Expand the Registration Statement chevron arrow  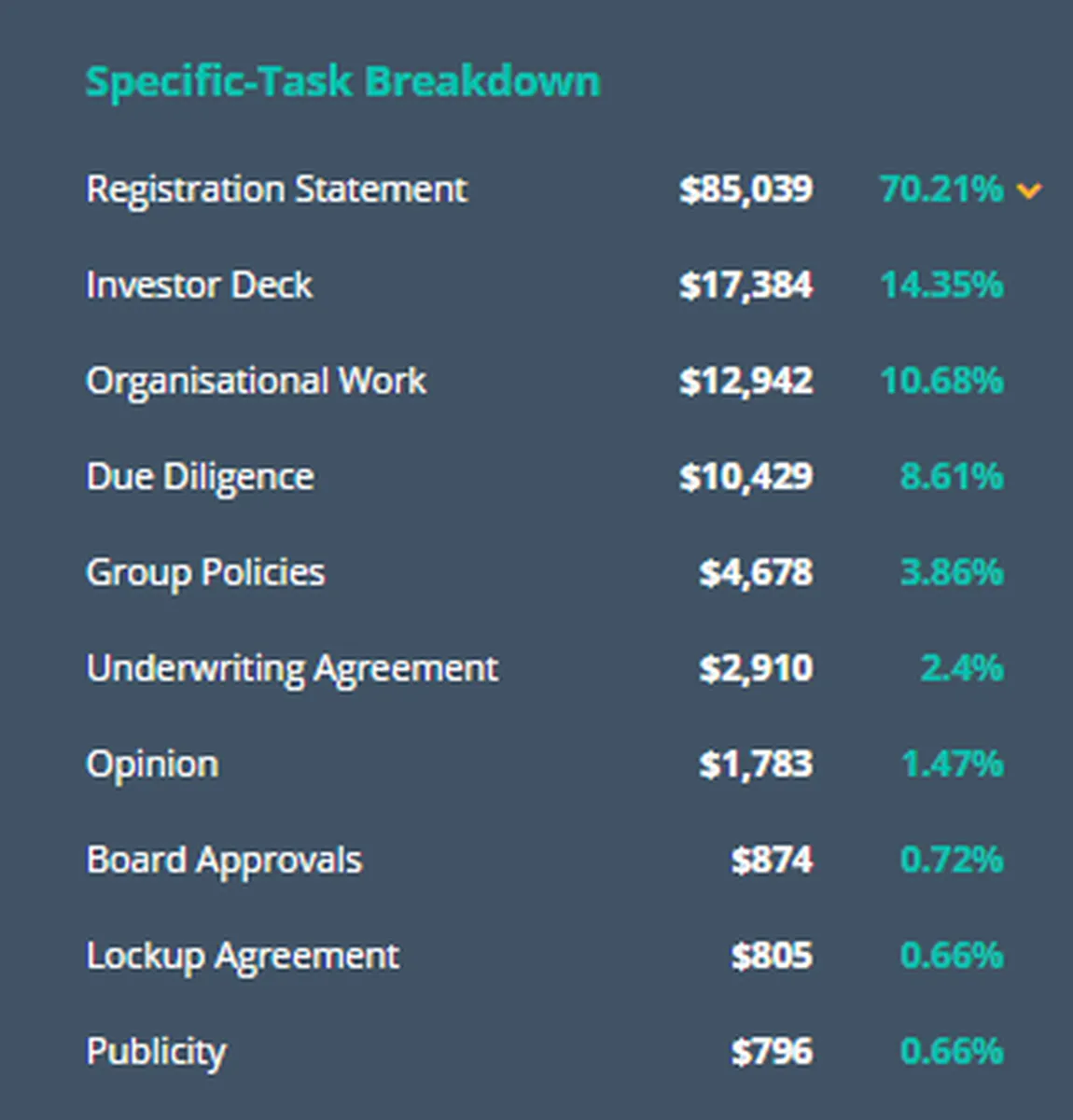(x=1028, y=191)
